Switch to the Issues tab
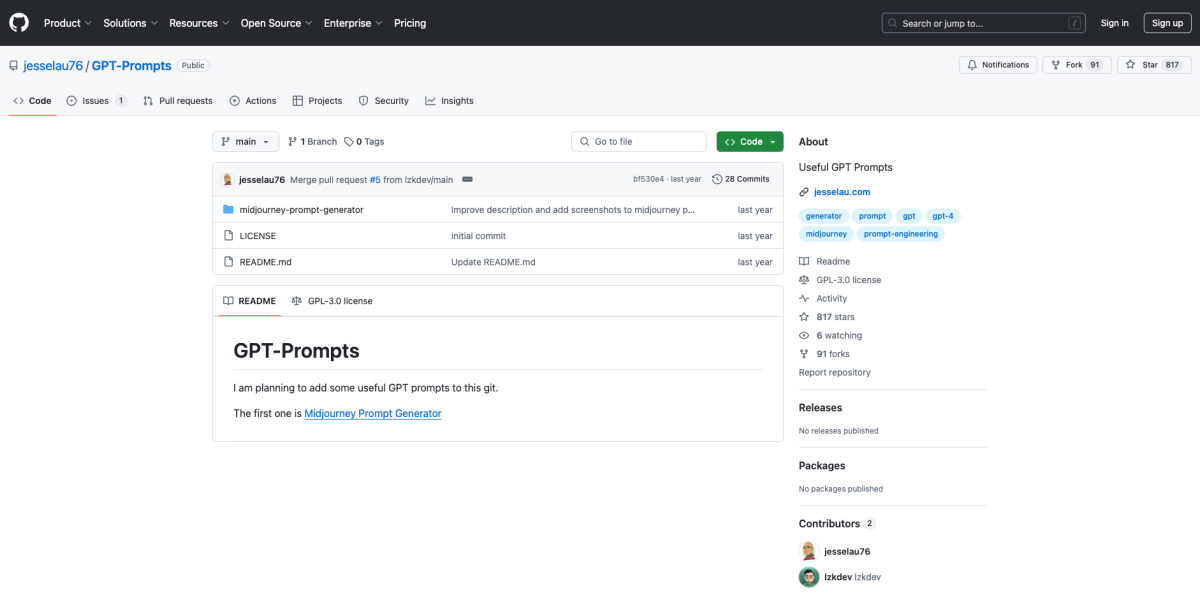This screenshot has width=1200, height=600. click(x=96, y=101)
